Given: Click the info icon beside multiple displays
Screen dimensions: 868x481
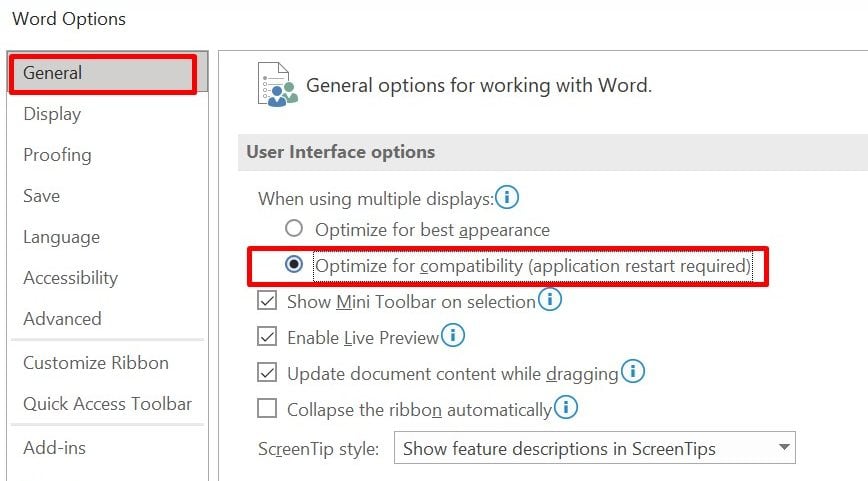Looking at the screenshot, I should coord(507,197).
